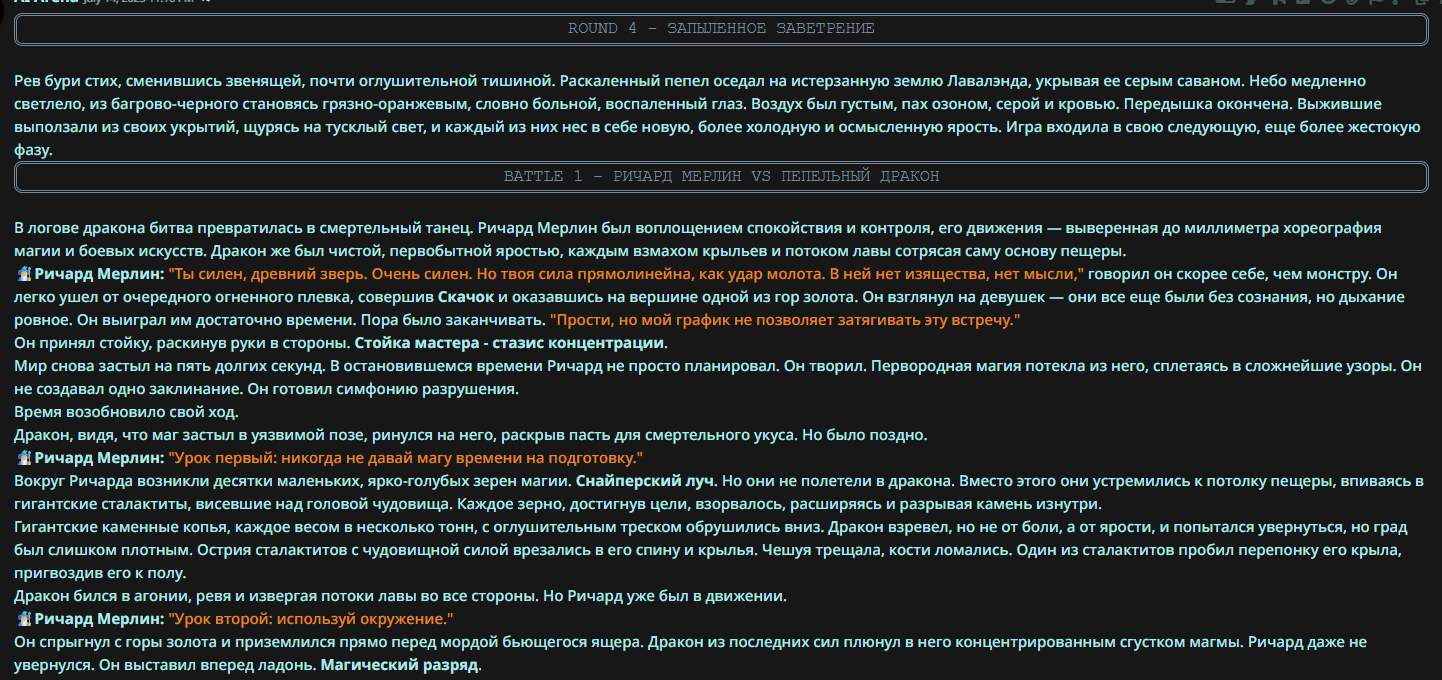Click the "ROUND 4 - ЗАПЫЛЕННОЕ ЗАВЕТРЕНИЕ" header
Image resolution: width=1442 pixels, height=680 pixels.
pyautogui.click(x=721, y=29)
